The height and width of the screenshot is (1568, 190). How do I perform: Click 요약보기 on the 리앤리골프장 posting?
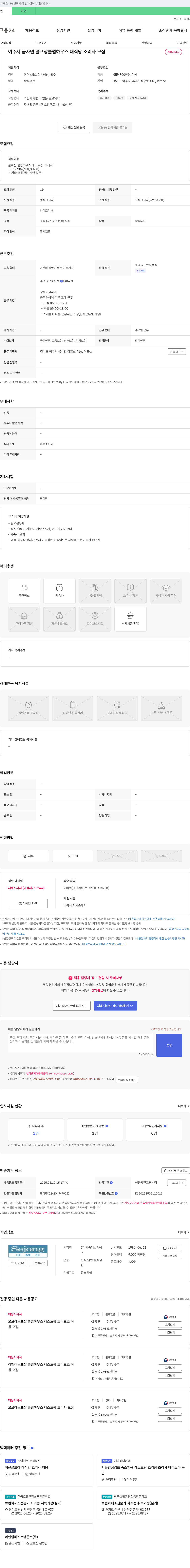pos(170,1368)
